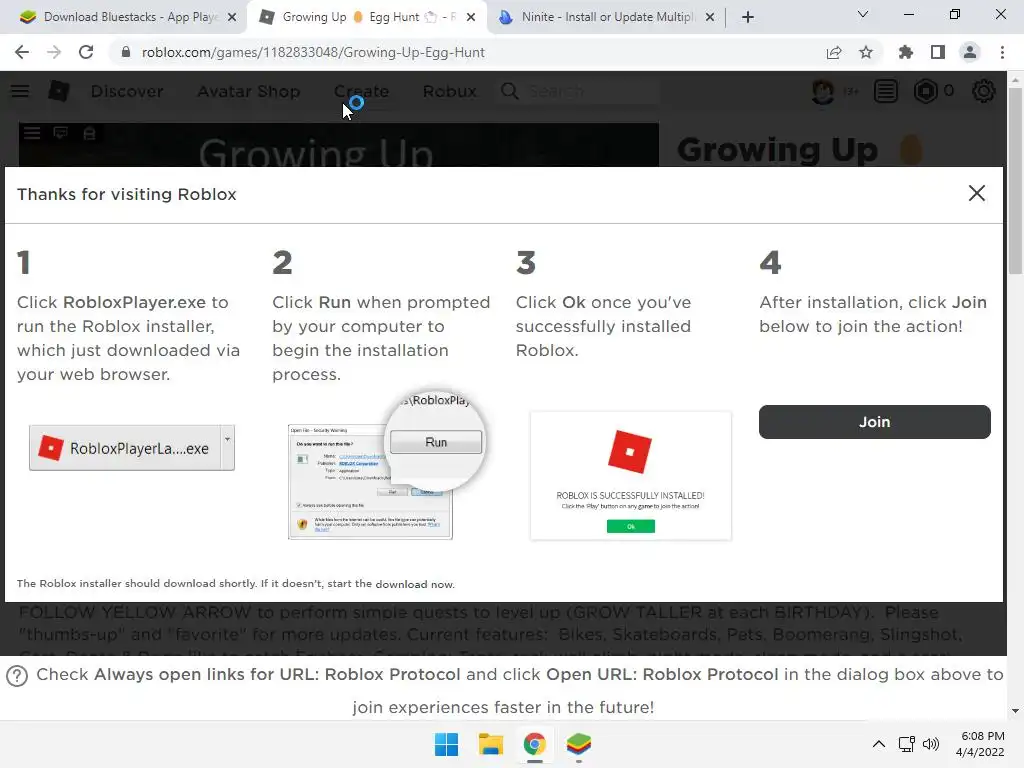Click the help question mark icon
This screenshot has height=768, width=1024.
click(17, 676)
